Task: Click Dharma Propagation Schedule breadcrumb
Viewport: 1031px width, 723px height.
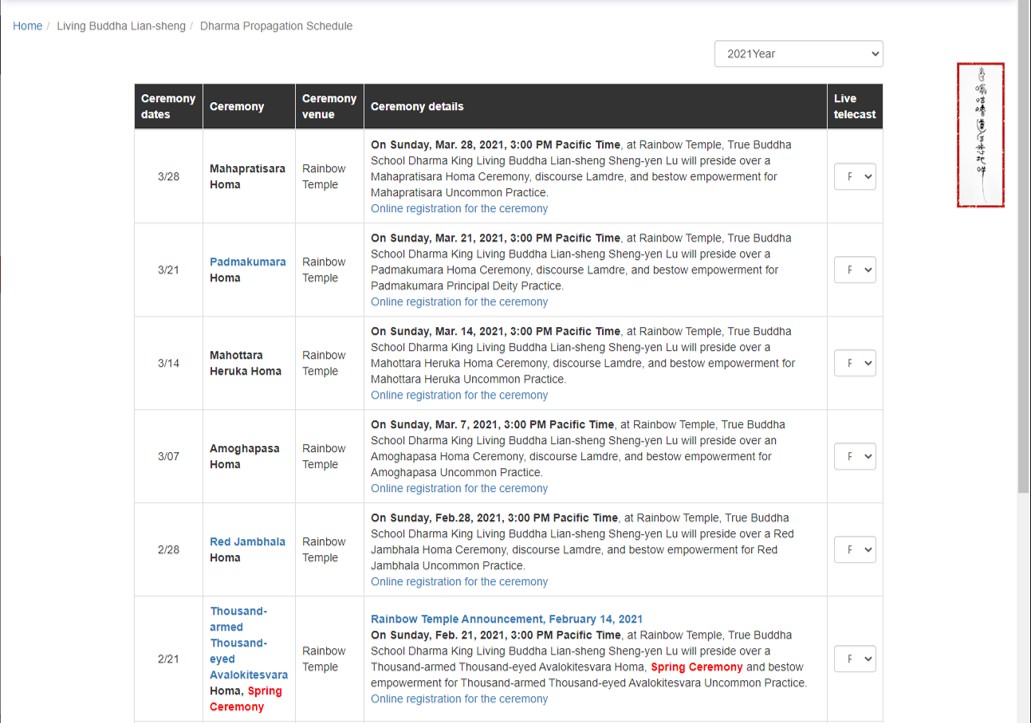Action: 276,26
